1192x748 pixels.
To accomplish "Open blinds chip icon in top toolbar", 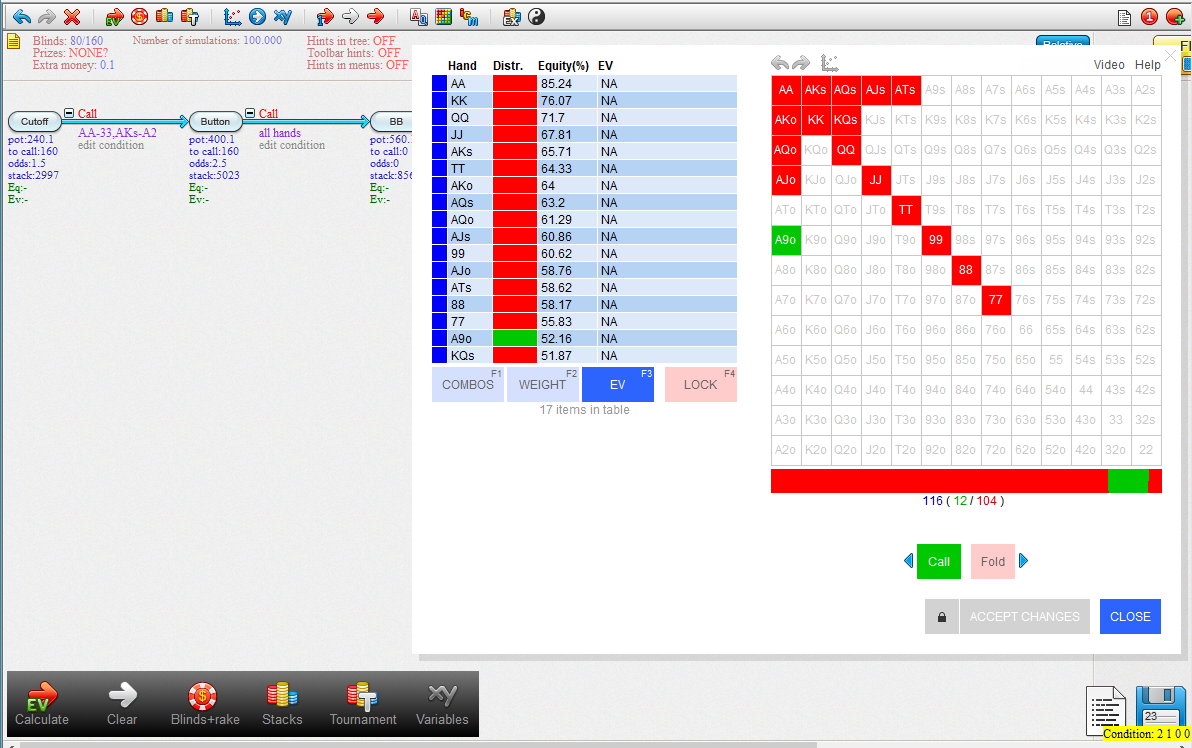I will pos(139,16).
